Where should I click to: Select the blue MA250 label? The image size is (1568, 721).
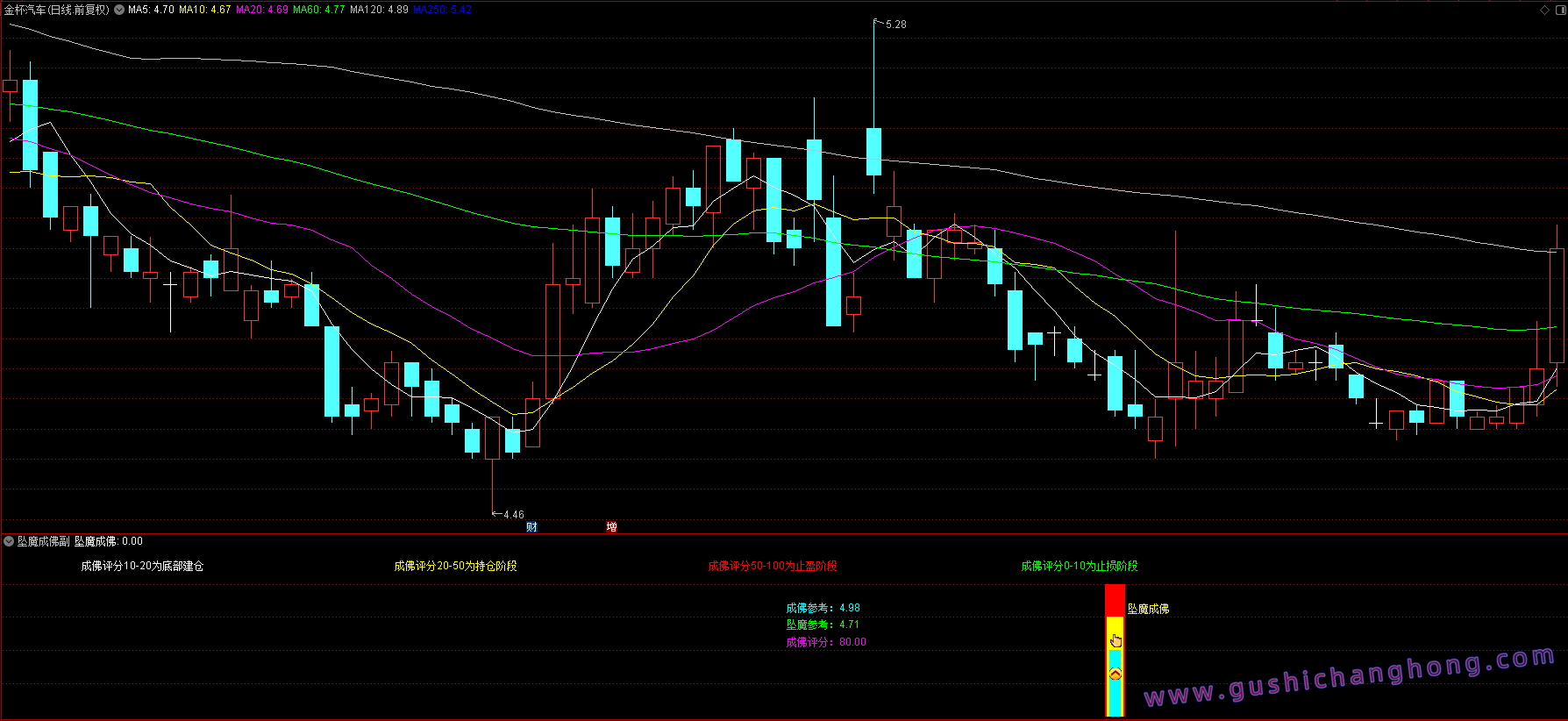tap(443, 10)
